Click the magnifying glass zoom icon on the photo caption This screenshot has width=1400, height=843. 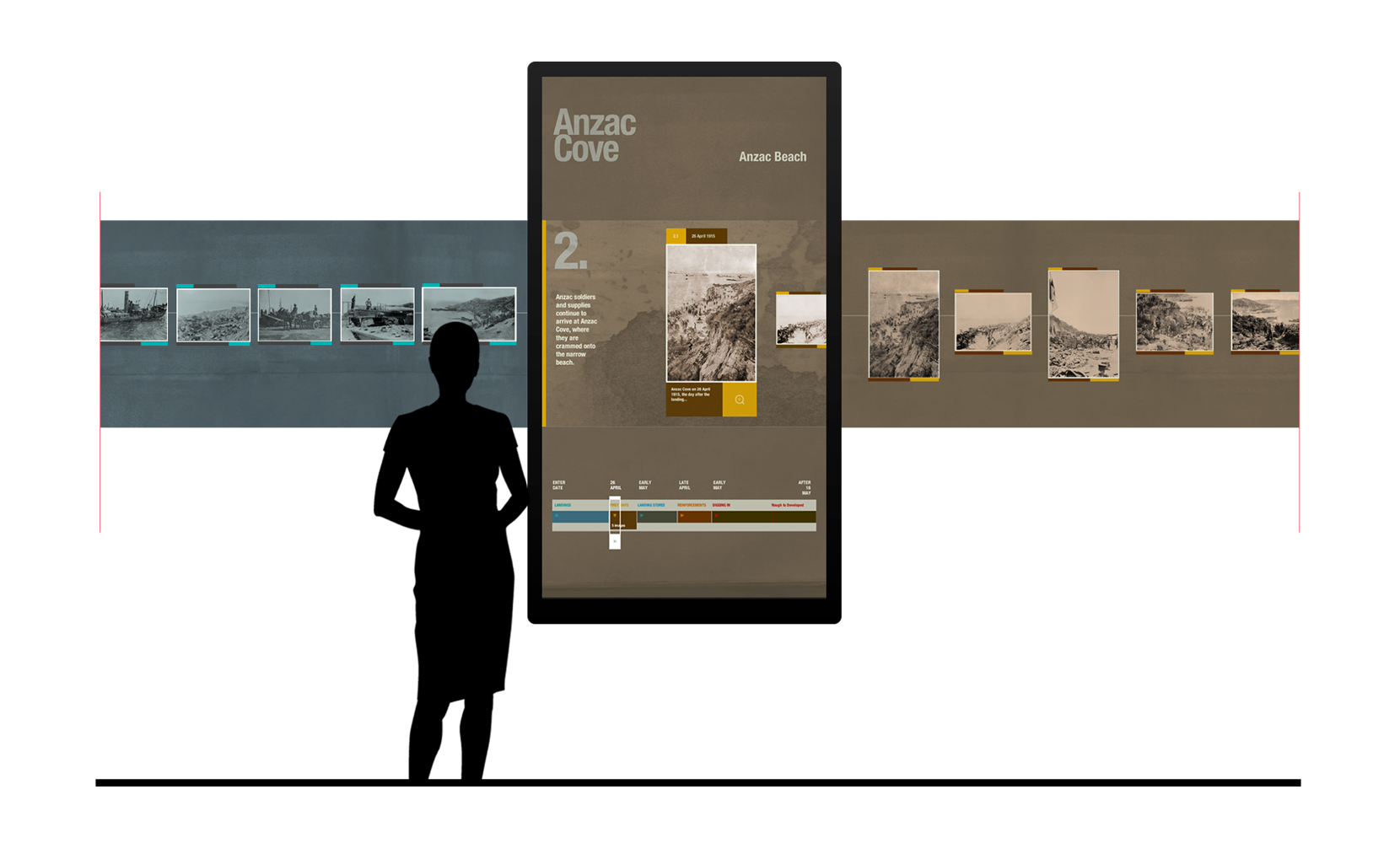[x=740, y=400]
